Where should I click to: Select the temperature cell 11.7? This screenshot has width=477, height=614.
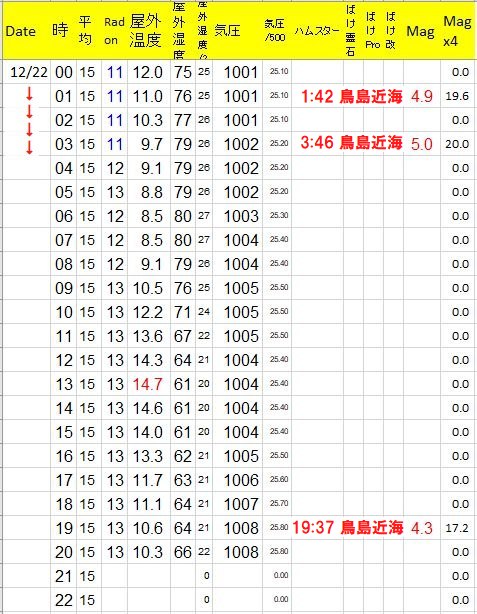[147, 480]
